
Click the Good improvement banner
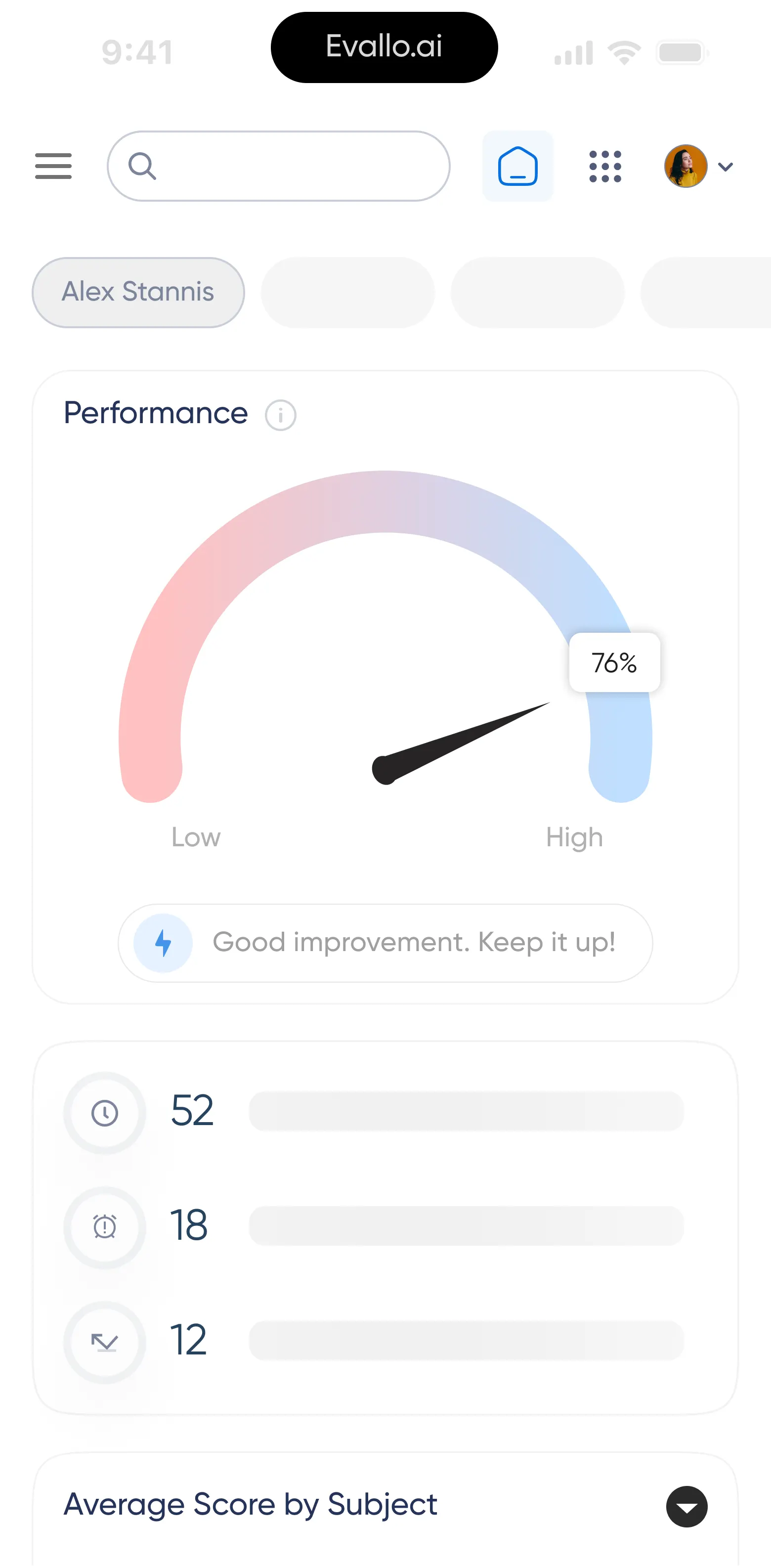coord(384,943)
